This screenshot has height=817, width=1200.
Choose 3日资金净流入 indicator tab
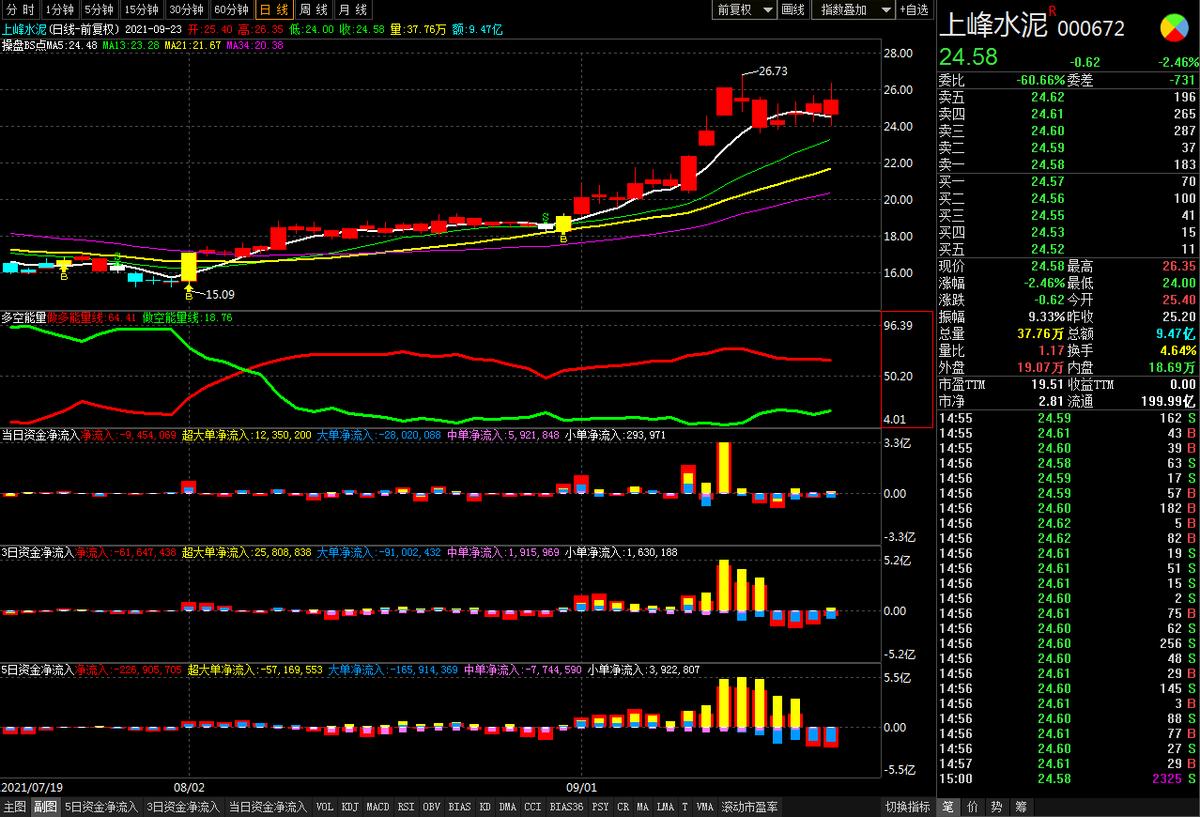click(183, 807)
